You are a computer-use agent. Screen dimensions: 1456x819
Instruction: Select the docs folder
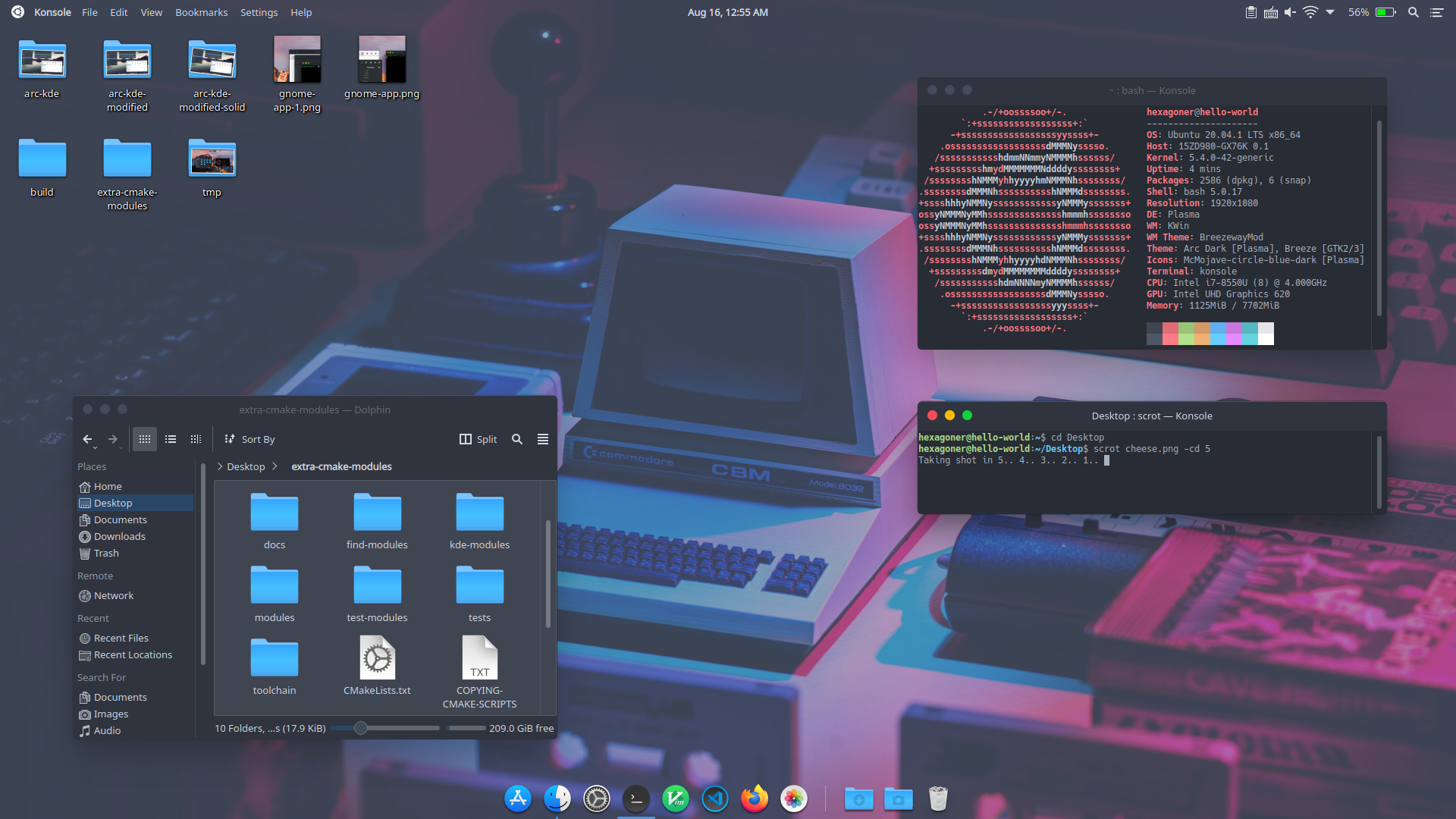[x=275, y=521]
